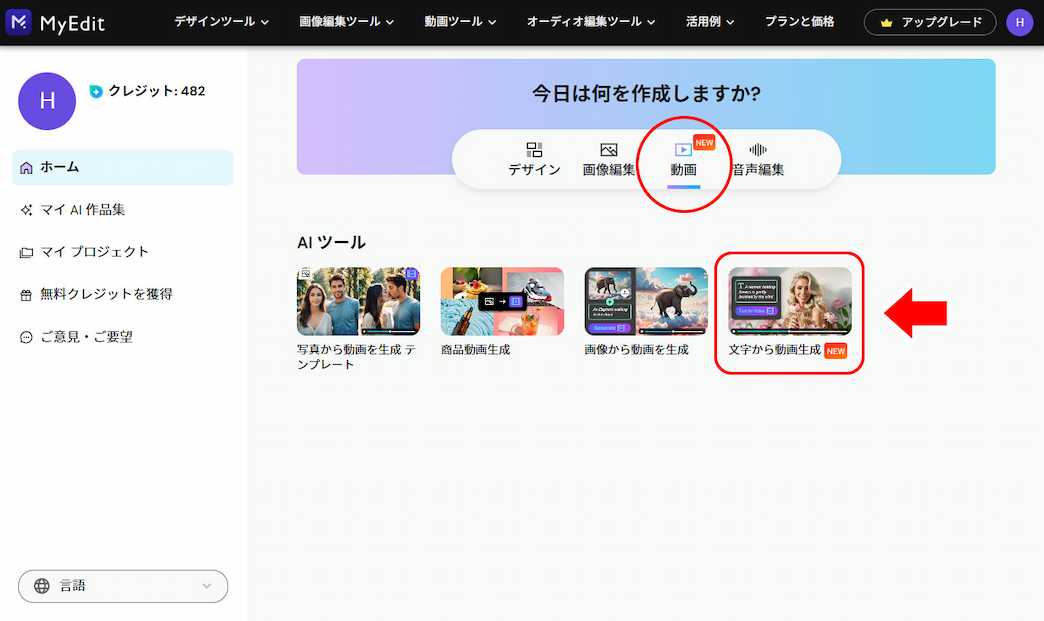Click the 音声編集 waveform icon

coord(758,150)
